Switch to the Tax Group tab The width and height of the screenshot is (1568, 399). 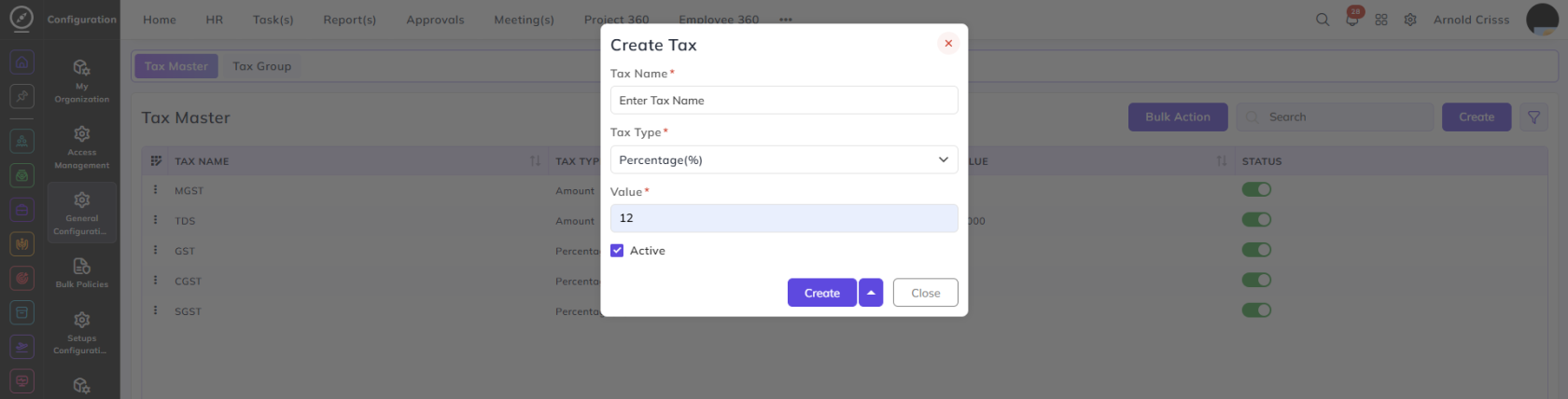(x=262, y=66)
